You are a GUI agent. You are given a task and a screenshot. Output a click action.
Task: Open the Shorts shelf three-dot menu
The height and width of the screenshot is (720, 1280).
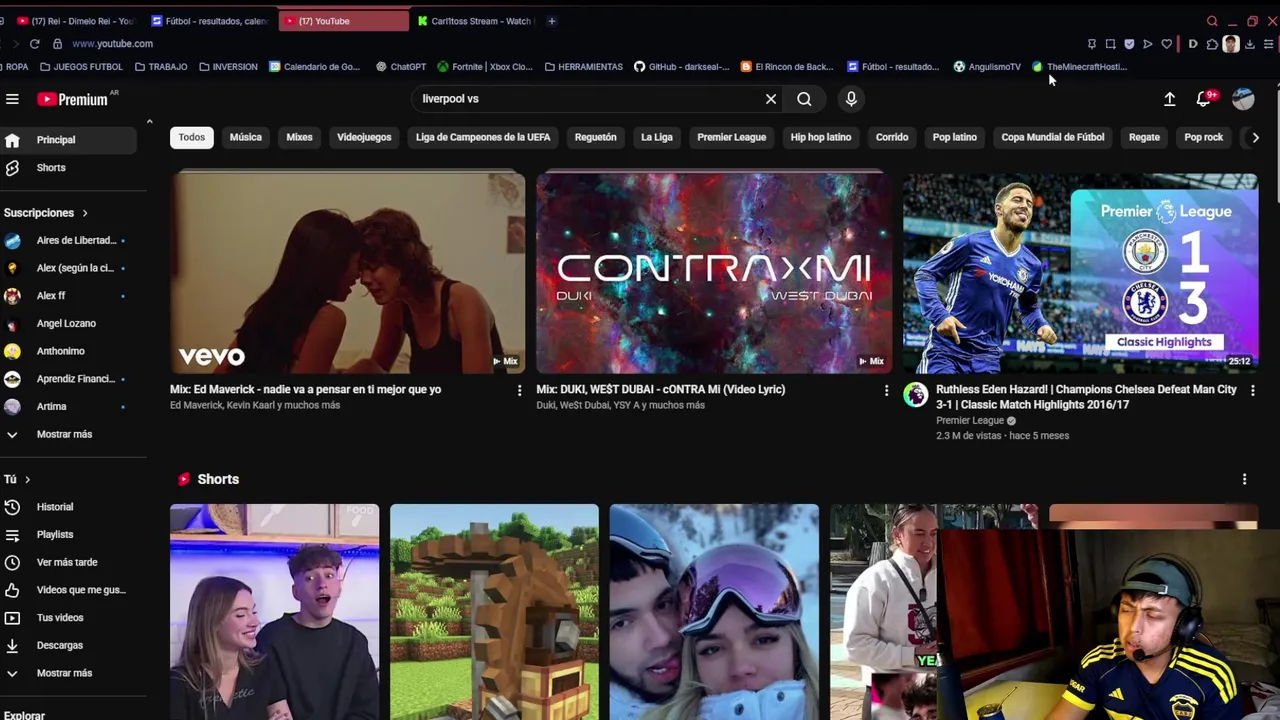(1244, 480)
